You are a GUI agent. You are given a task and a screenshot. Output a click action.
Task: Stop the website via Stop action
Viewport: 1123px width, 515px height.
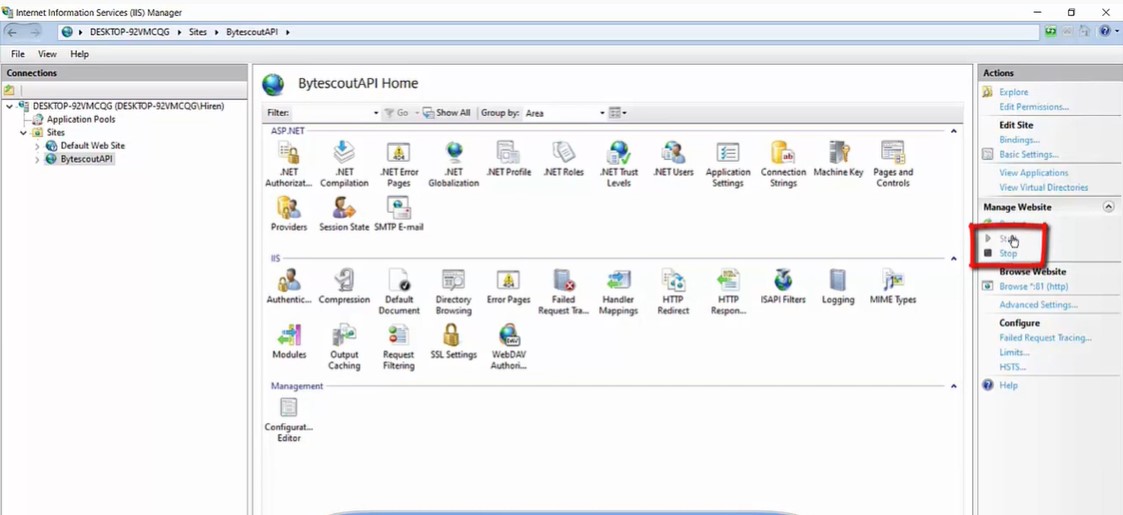1008,254
